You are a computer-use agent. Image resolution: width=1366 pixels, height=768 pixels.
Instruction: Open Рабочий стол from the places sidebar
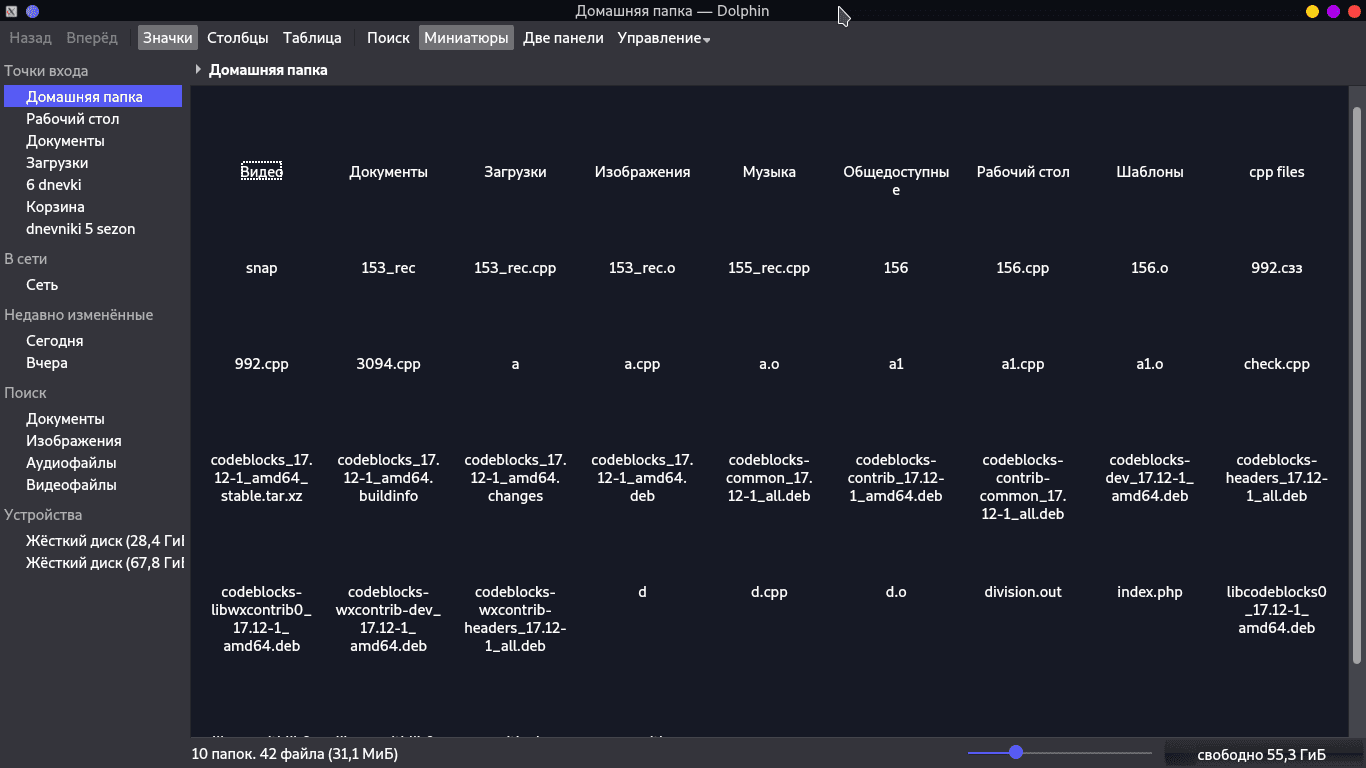92,119
